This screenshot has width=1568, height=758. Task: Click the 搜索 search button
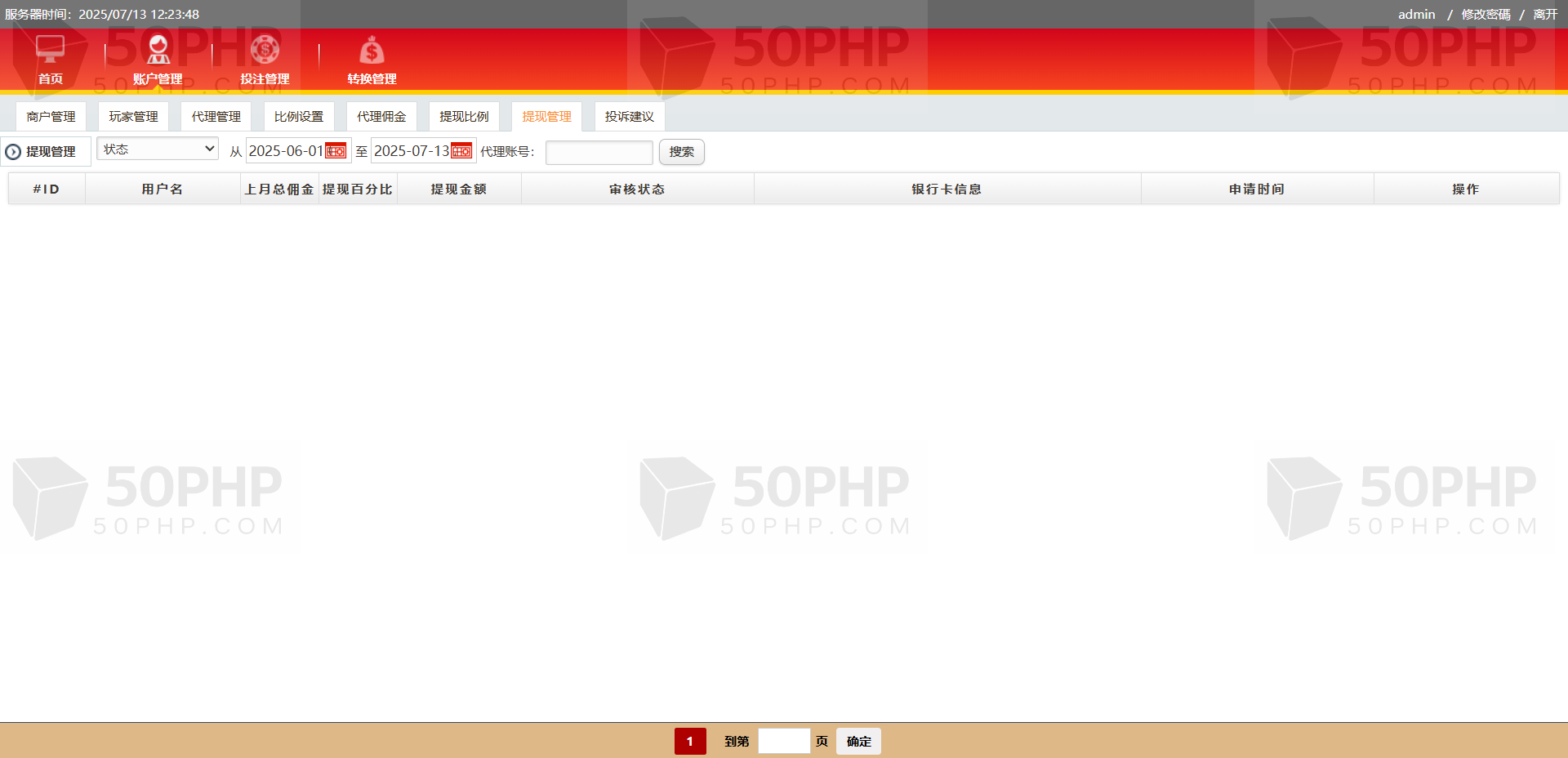(x=681, y=152)
